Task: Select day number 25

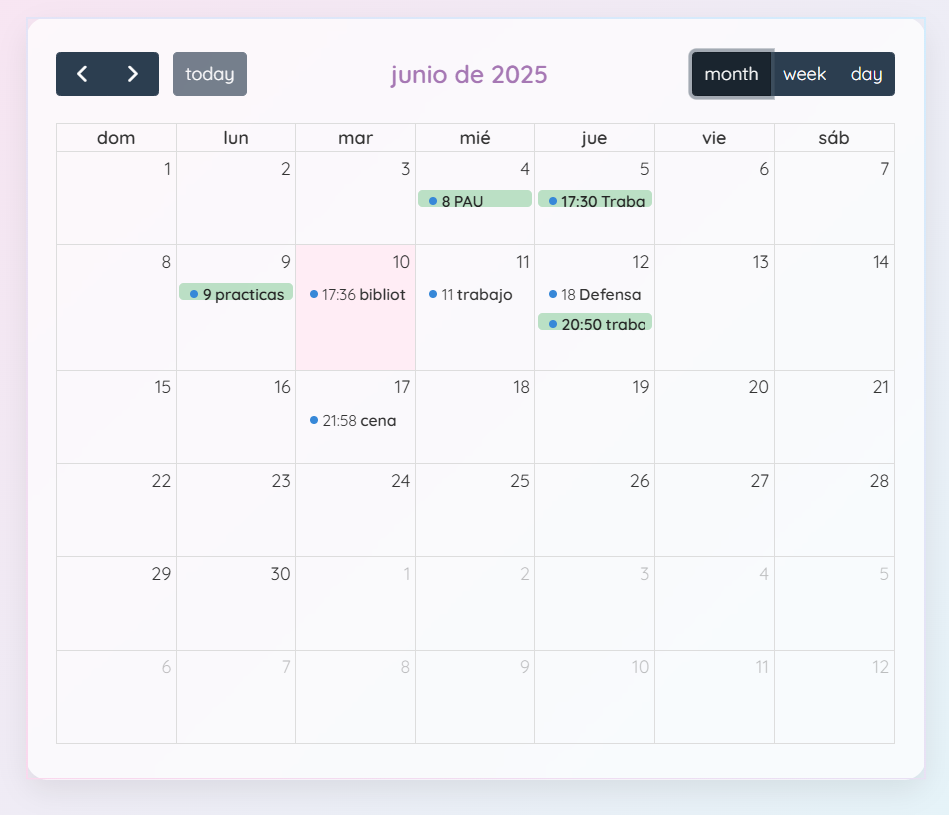Action: [520, 481]
